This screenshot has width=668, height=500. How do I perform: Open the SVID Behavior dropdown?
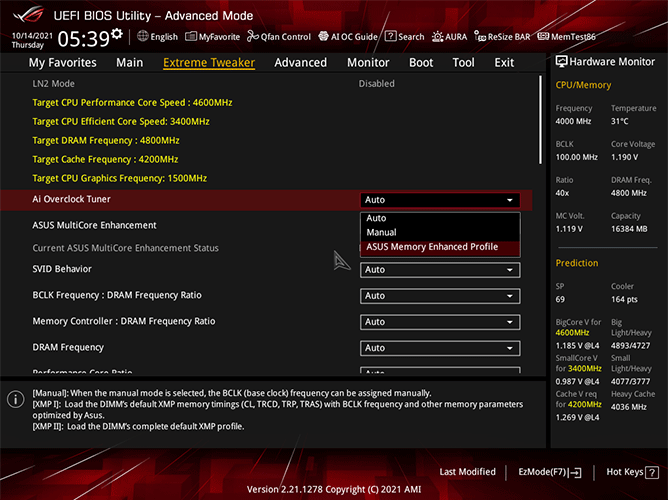point(440,270)
